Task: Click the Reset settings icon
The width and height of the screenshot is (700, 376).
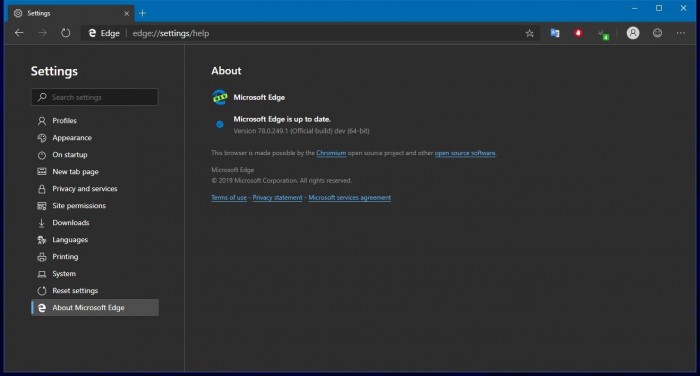Action: 42,291
